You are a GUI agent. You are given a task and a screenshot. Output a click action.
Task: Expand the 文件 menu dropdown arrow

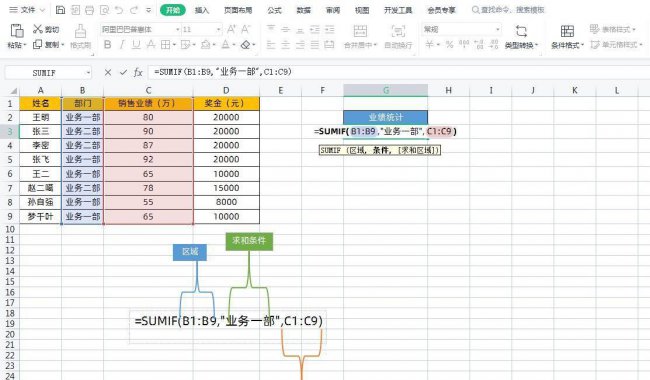coord(42,10)
